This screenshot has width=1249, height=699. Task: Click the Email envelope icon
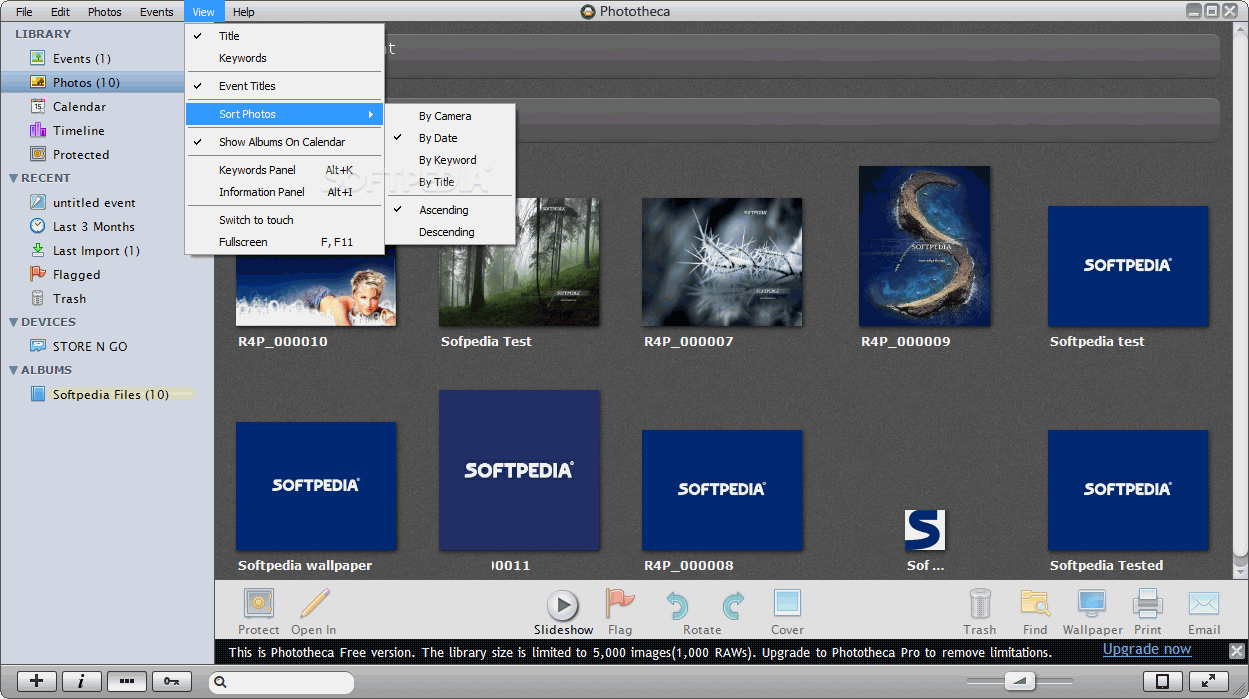click(1204, 604)
